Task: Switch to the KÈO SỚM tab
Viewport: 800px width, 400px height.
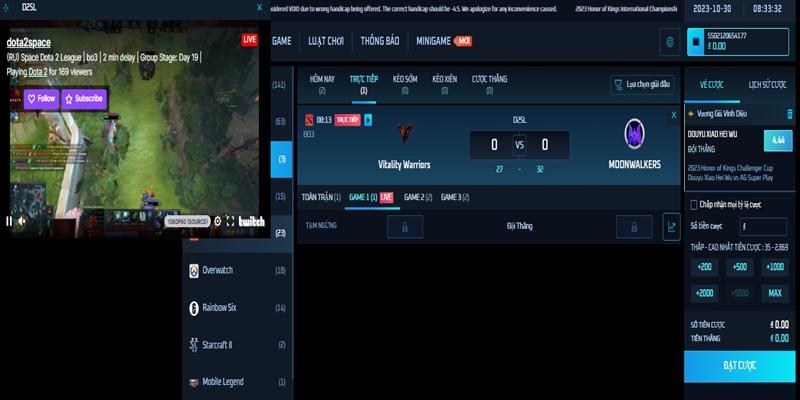Action: coord(405,84)
